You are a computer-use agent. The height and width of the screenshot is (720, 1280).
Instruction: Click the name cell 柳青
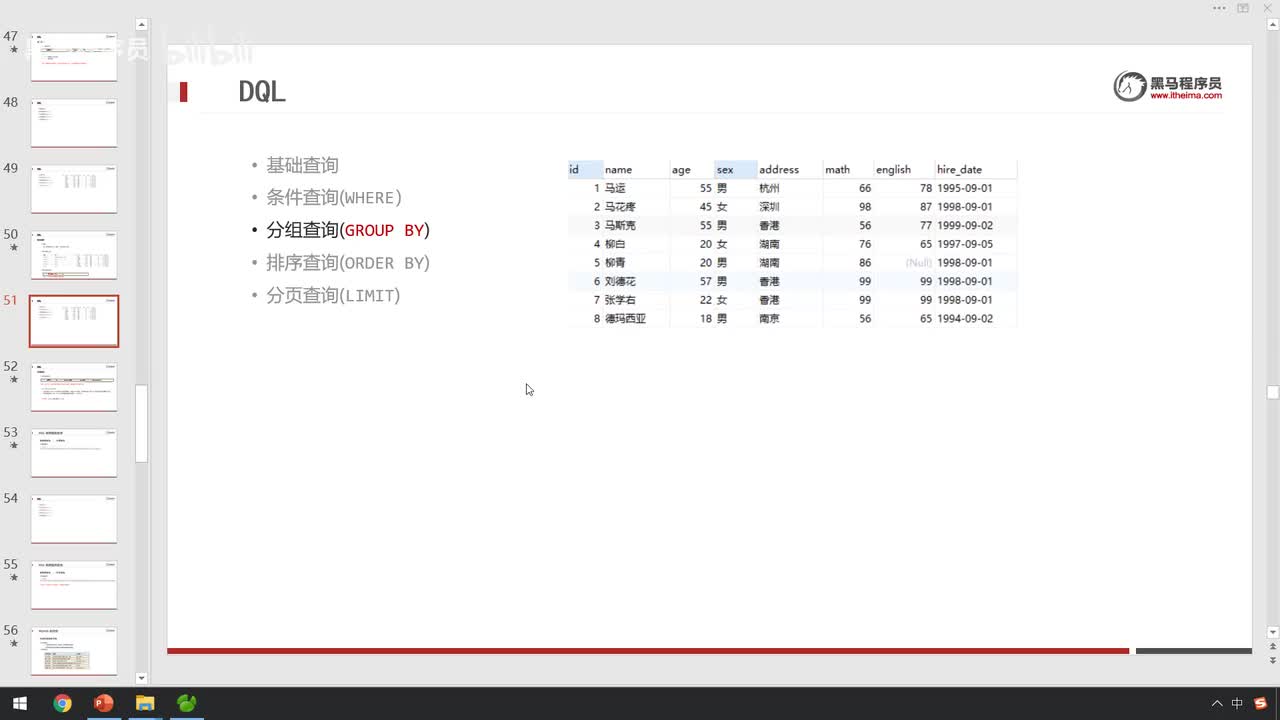(615, 263)
